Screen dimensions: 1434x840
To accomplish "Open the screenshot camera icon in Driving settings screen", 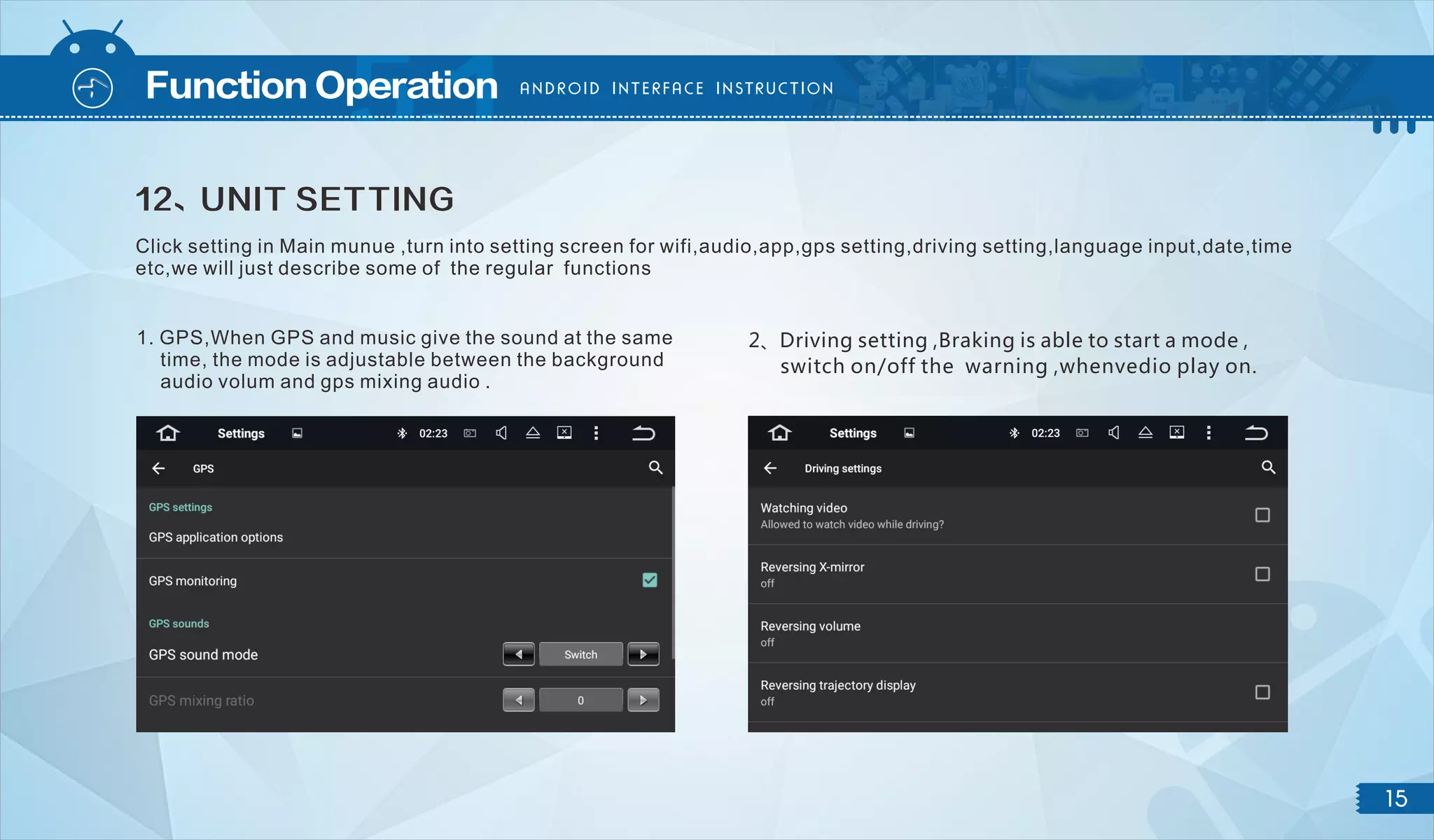I will point(1082,433).
